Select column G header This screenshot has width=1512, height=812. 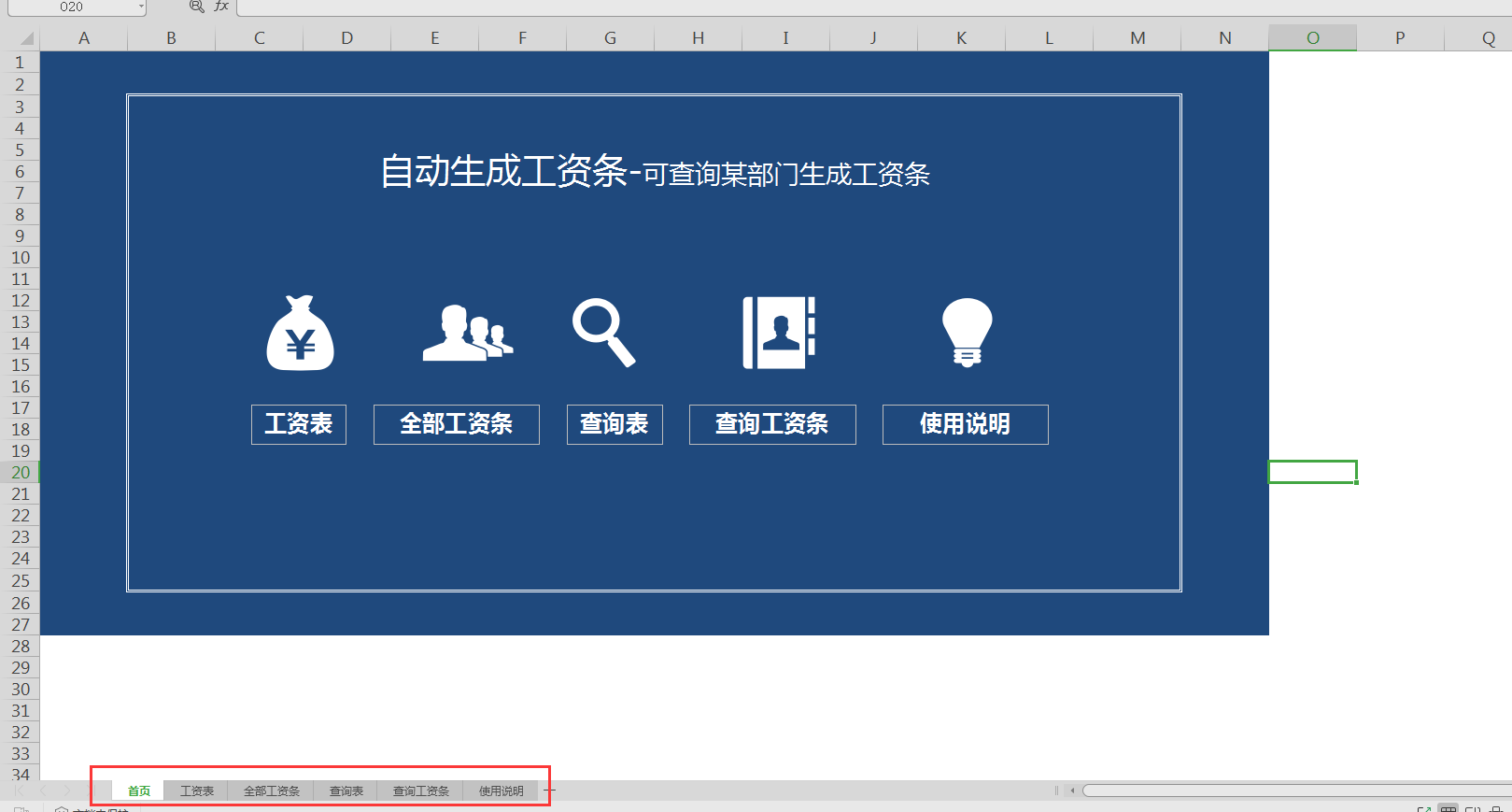(611, 38)
